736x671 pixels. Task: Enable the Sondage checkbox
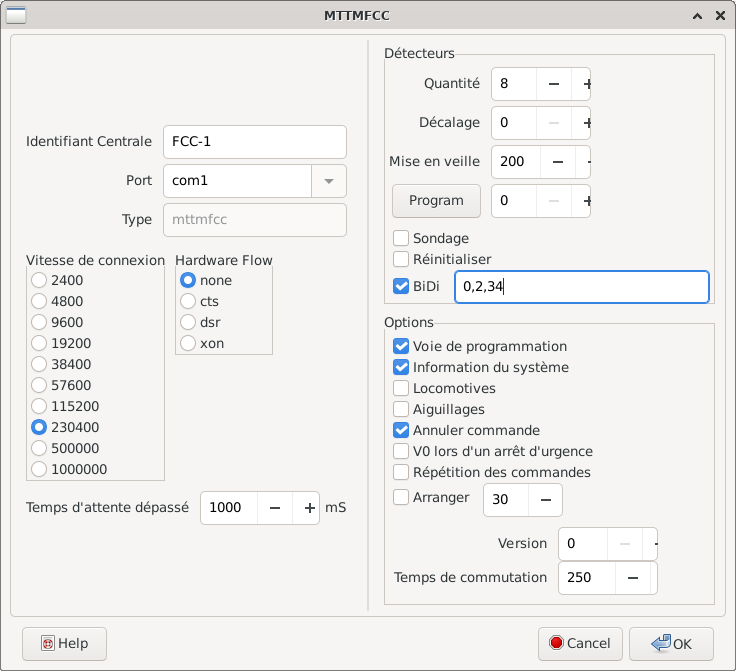(x=401, y=238)
